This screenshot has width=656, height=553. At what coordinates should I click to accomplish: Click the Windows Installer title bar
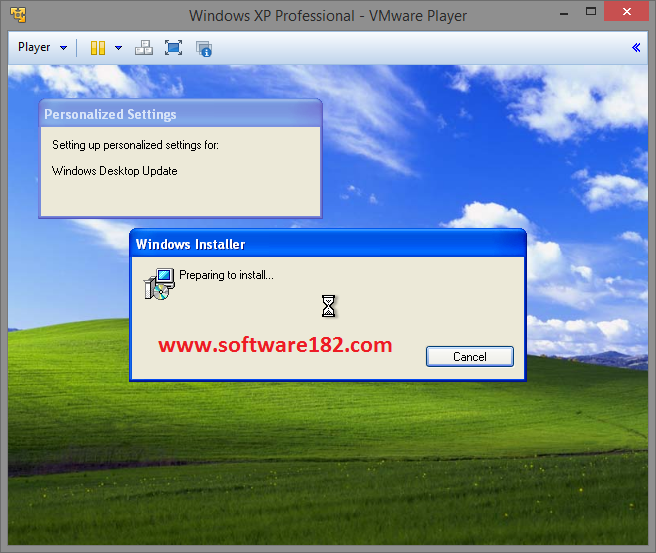pos(328,244)
